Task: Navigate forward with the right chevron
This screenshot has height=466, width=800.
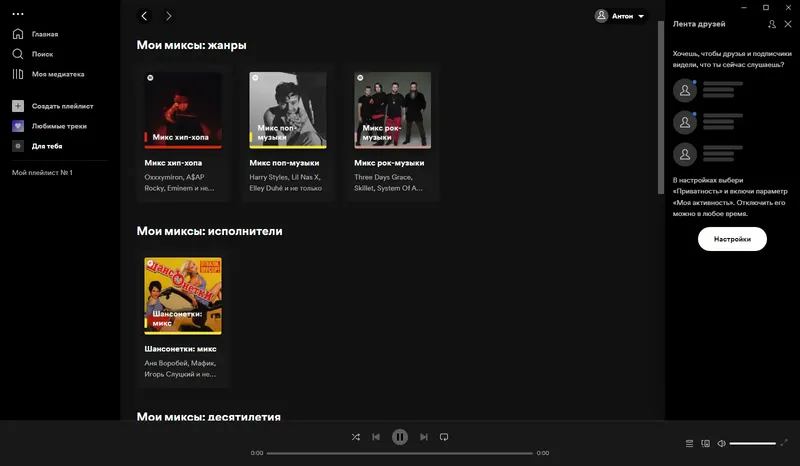Action: coord(168,16)
